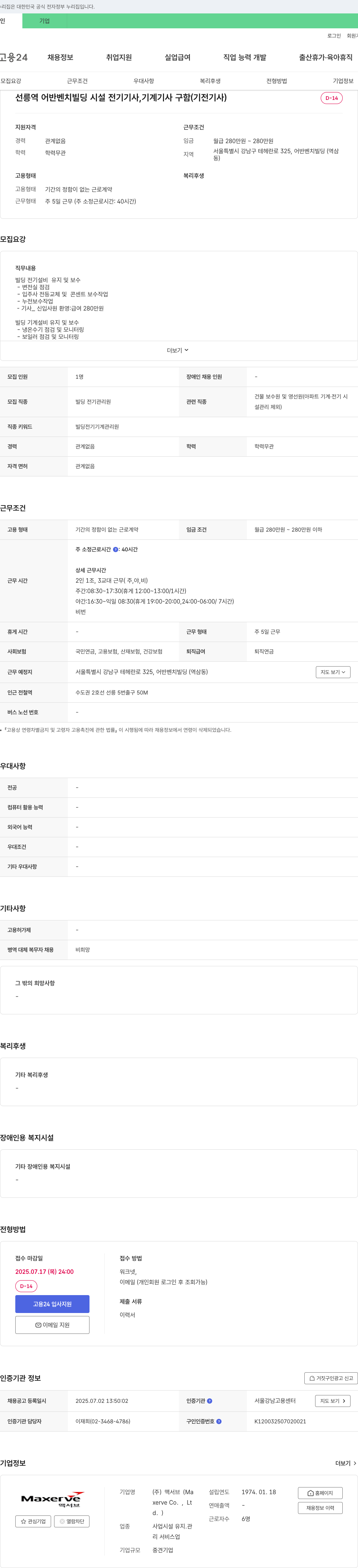Open the 기업 tab at top
This screenshot has height=1568, width=358.
point(44,21)
